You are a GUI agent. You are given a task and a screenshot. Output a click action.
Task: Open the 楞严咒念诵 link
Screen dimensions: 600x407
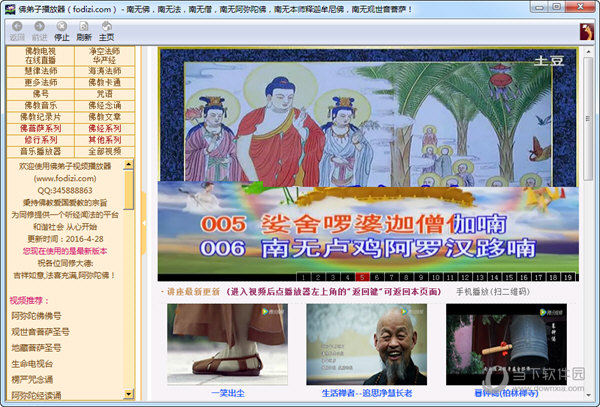tap(32, 379)
